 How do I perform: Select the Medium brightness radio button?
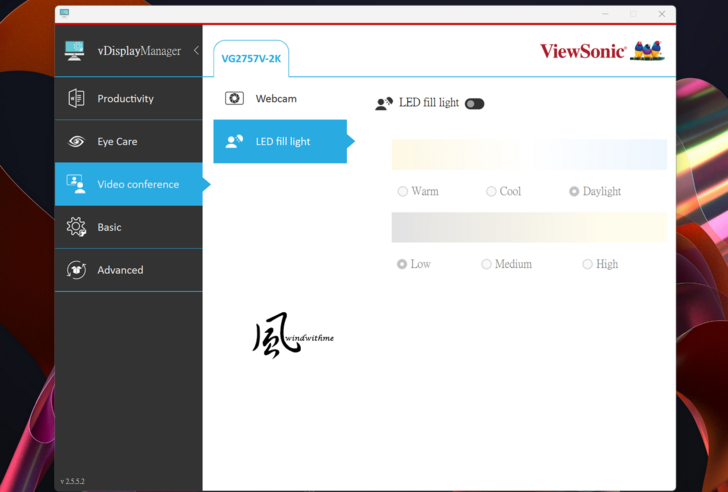[486, 264]
